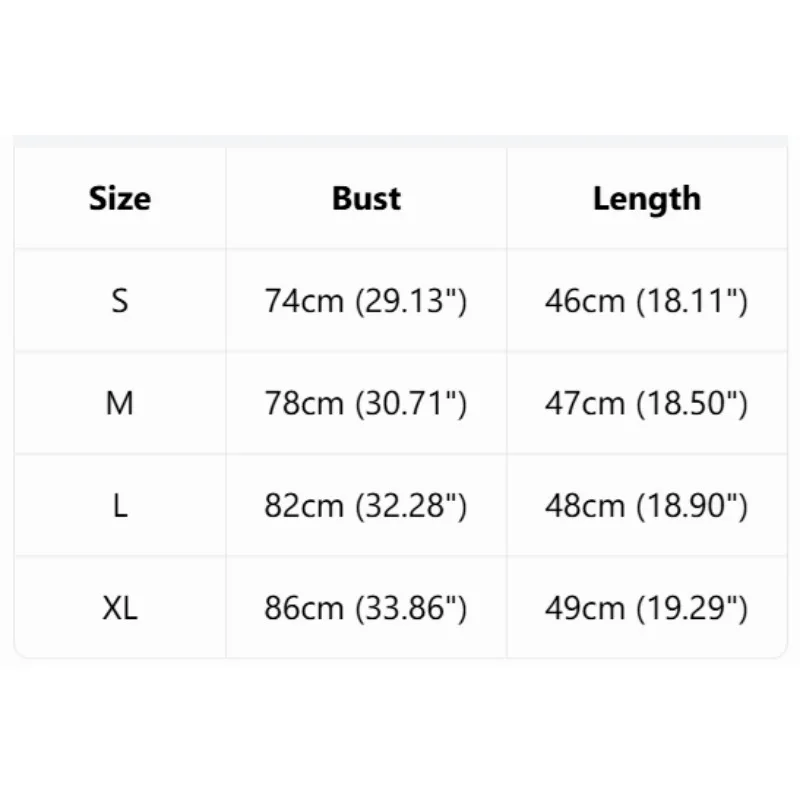Click the 48cm (18.90") length value

click(x=646, y=506)
